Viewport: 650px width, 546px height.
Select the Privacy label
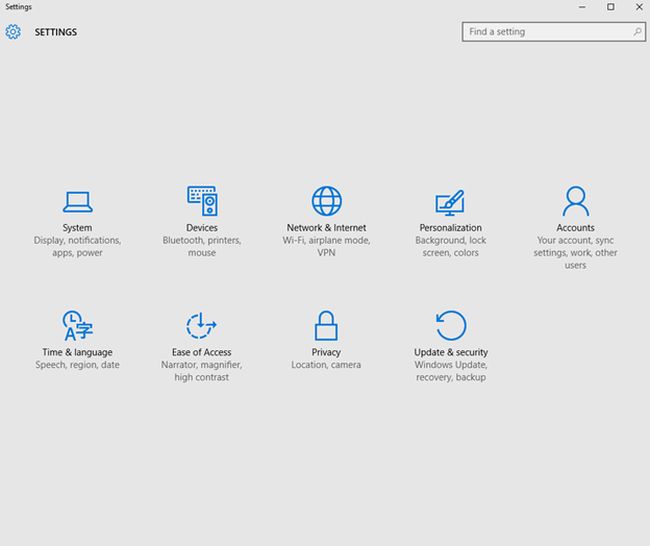coord(326,352)
